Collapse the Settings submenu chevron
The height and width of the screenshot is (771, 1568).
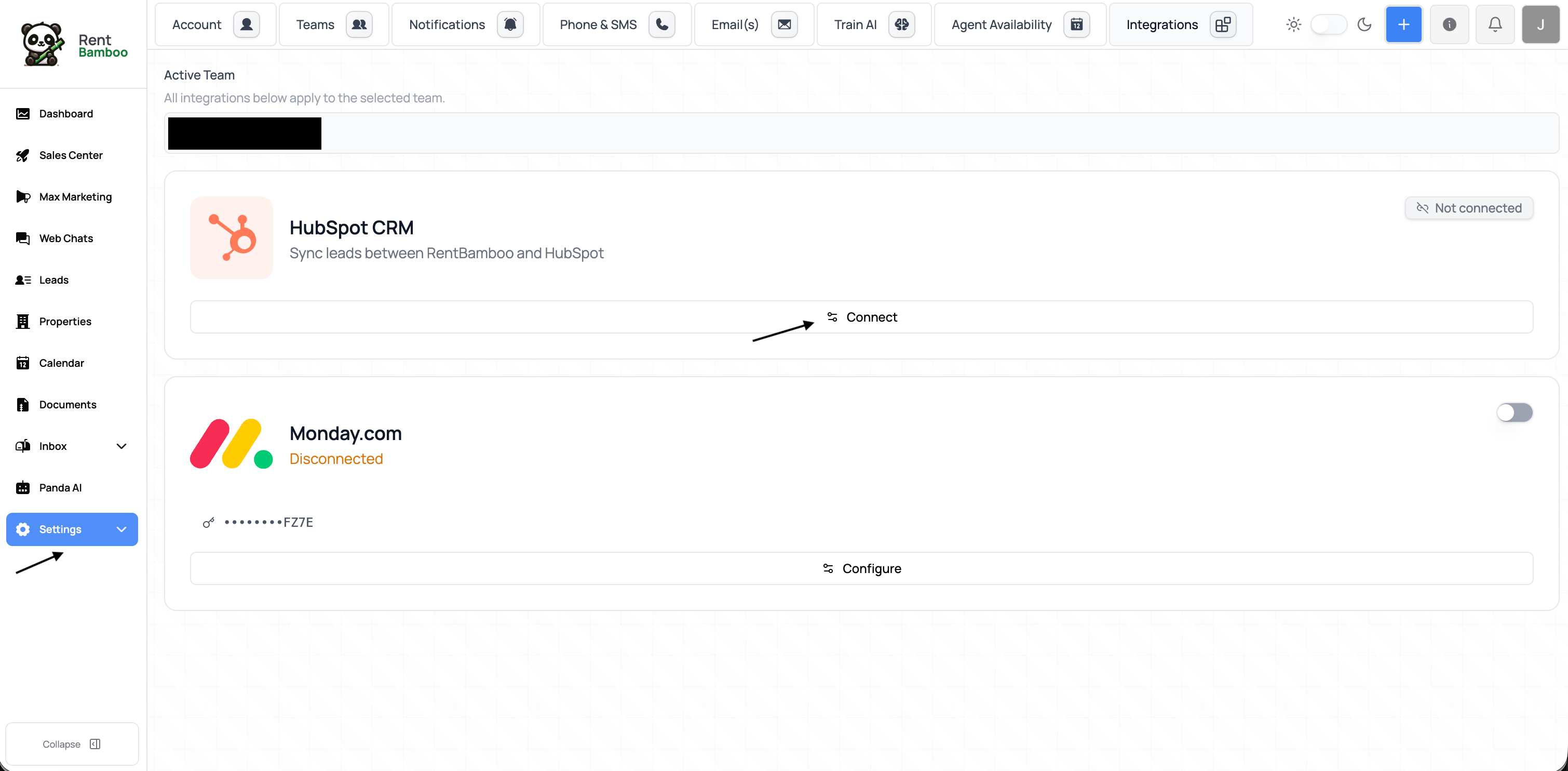click(121, 529)
